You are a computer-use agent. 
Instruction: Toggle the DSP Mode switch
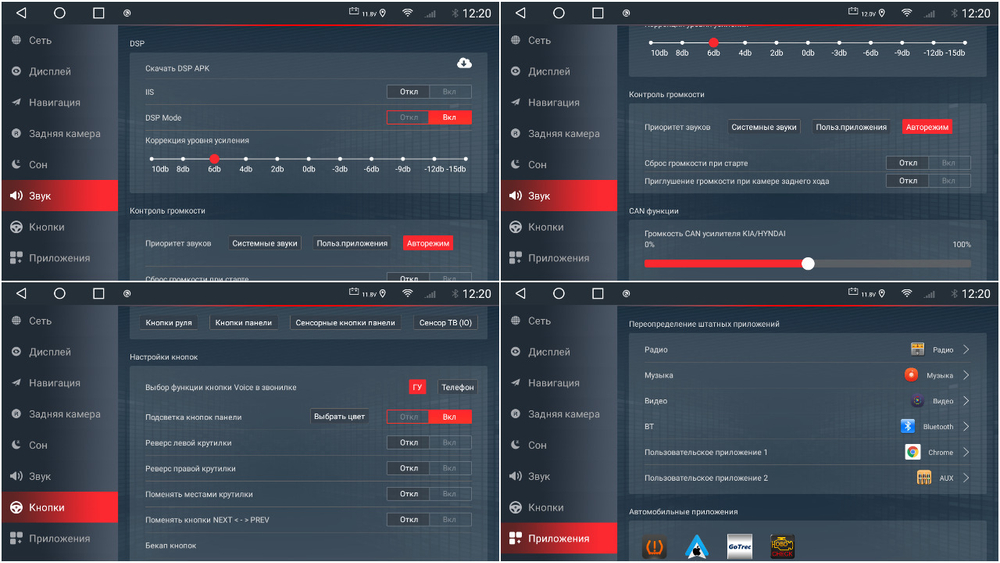[x=429, y=117]
